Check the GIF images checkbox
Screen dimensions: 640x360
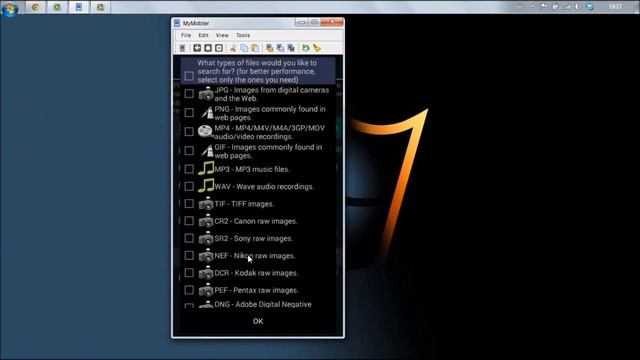coord(189,151)
